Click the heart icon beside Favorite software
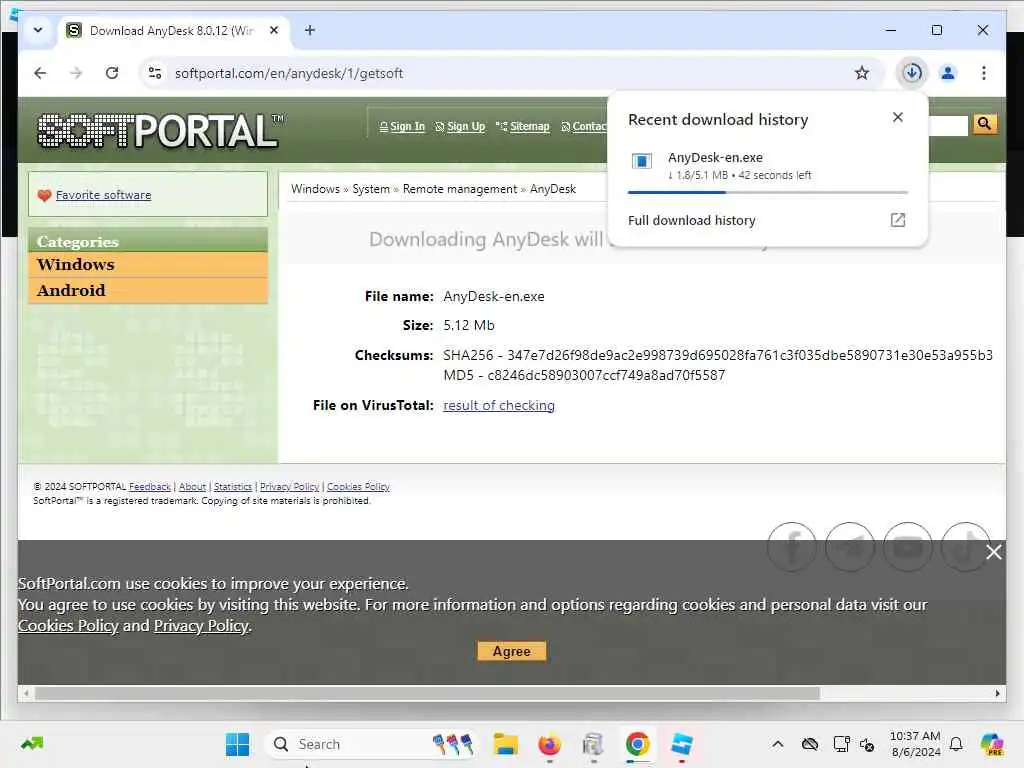 pos(44,195)
